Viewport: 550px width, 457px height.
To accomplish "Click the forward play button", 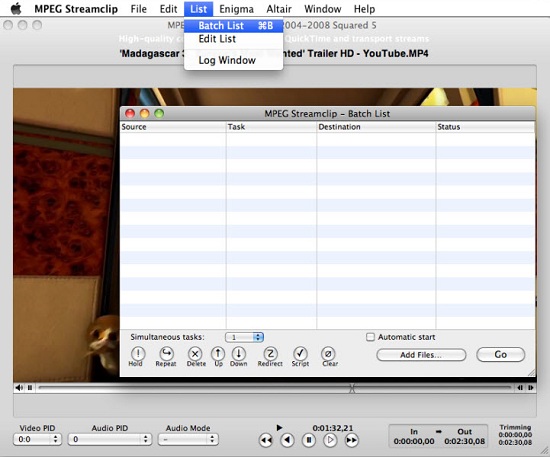I will [330, 440].
